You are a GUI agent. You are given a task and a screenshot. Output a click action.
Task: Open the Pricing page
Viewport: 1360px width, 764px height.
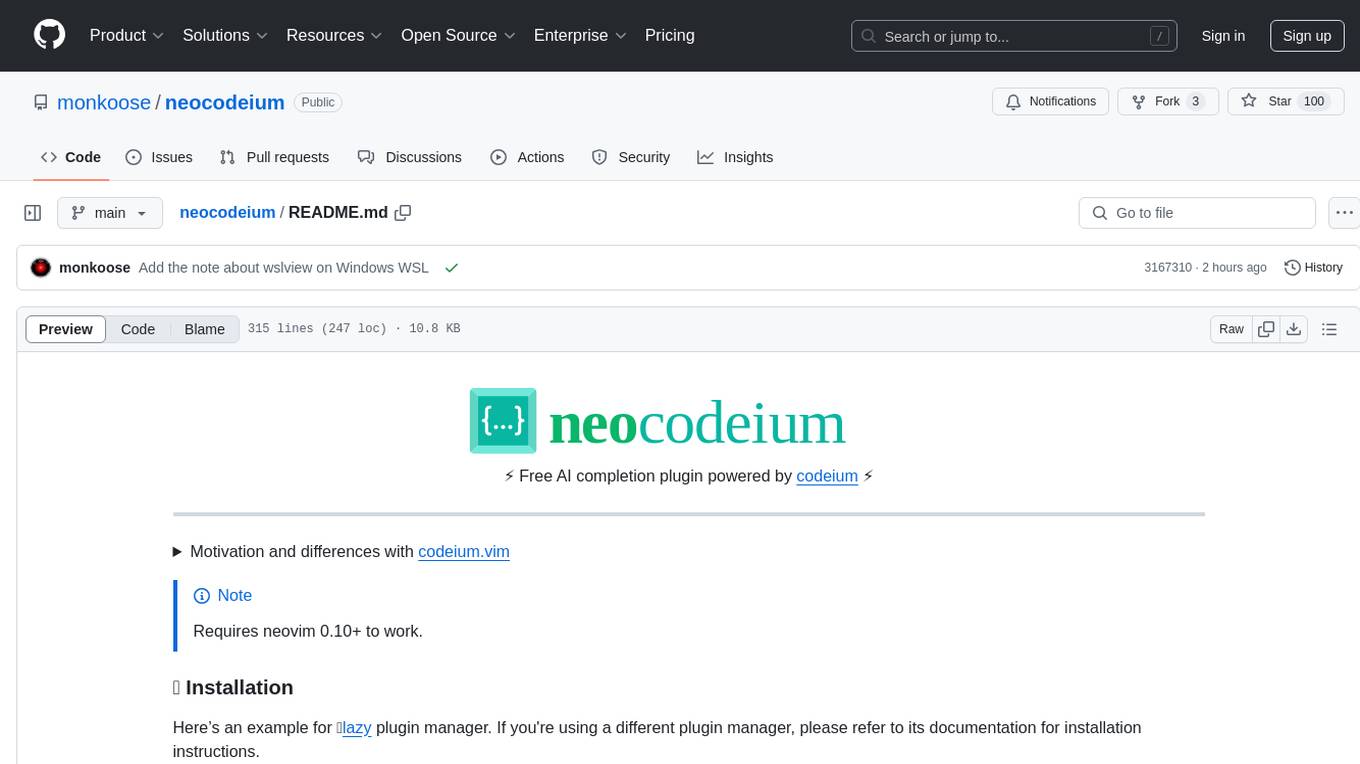[x=670, y=35]
